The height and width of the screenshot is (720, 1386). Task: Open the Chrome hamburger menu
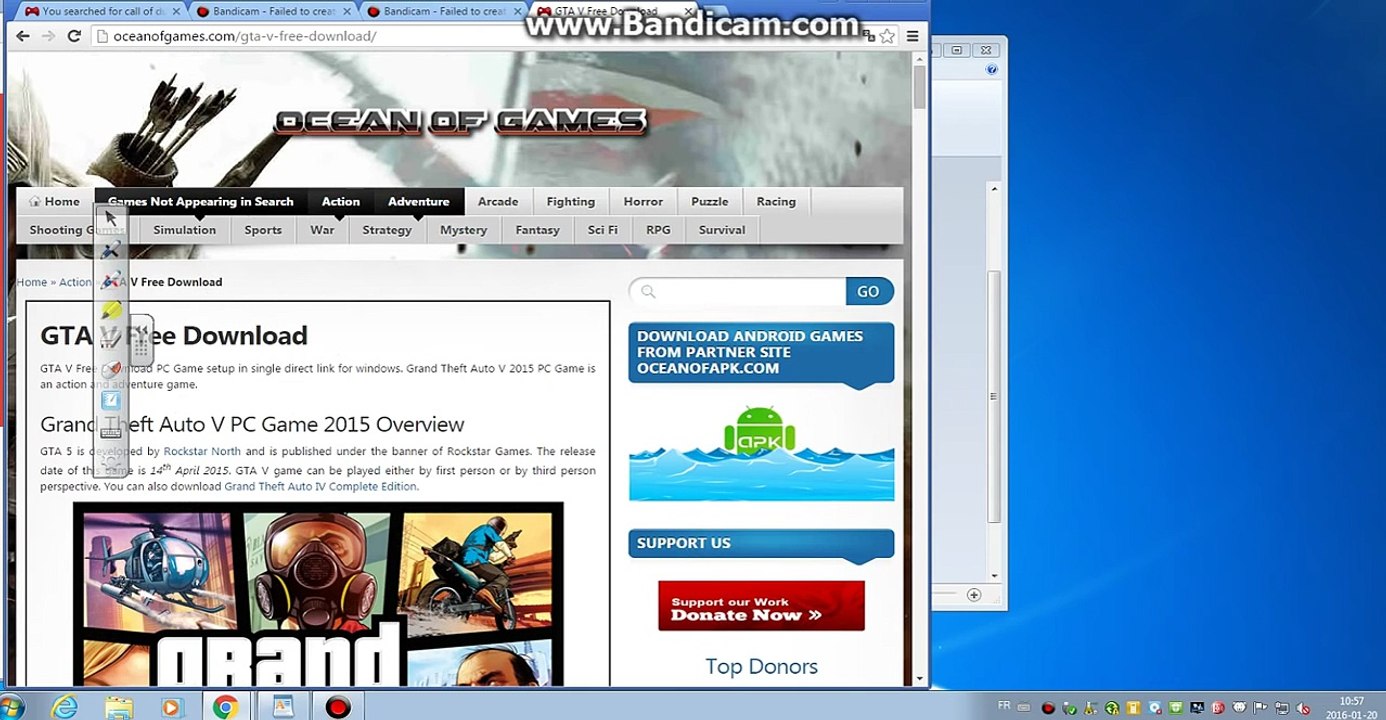tap(912, 36)
